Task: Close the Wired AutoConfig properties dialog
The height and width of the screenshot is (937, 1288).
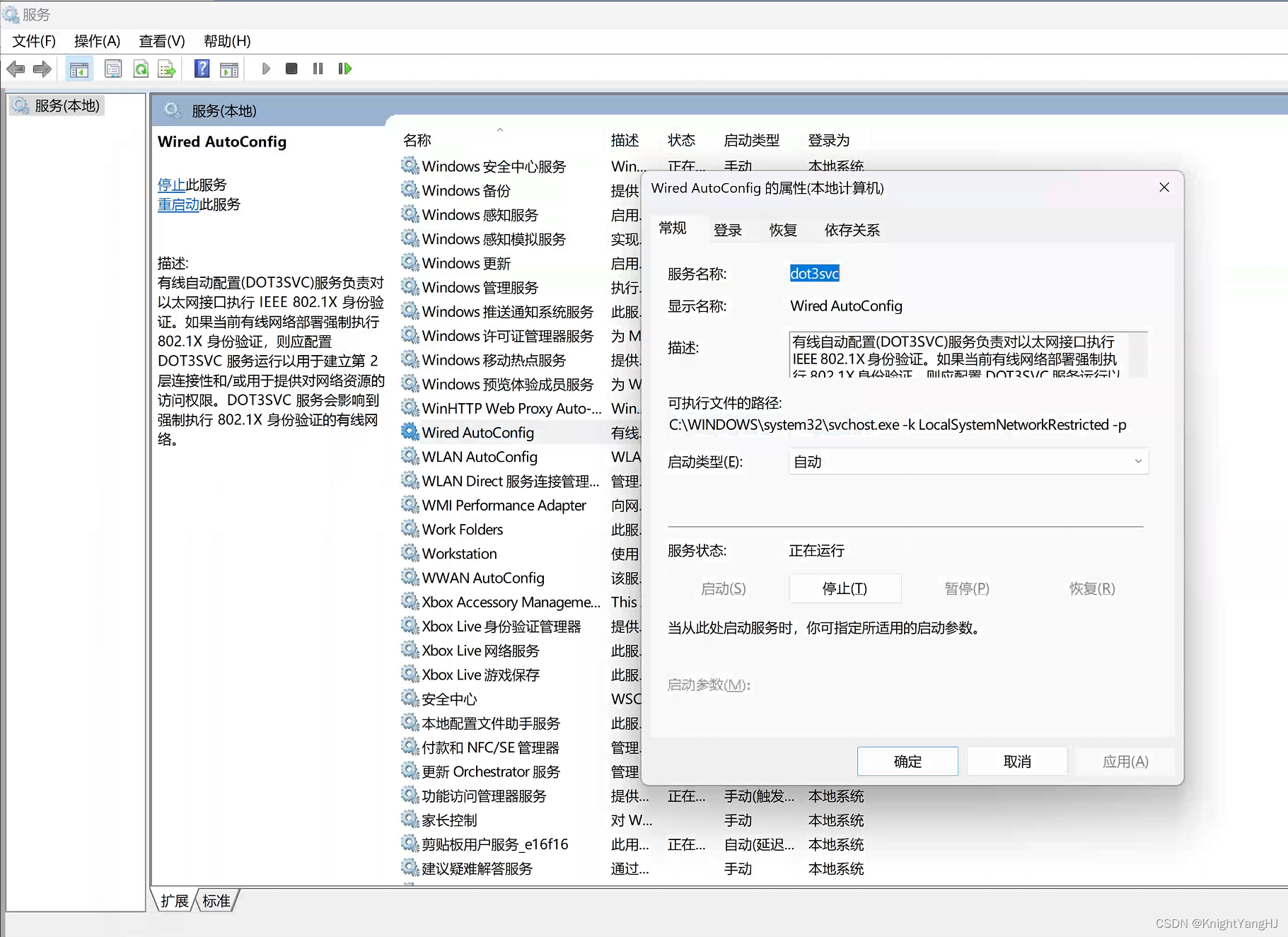Action: 1164,187
